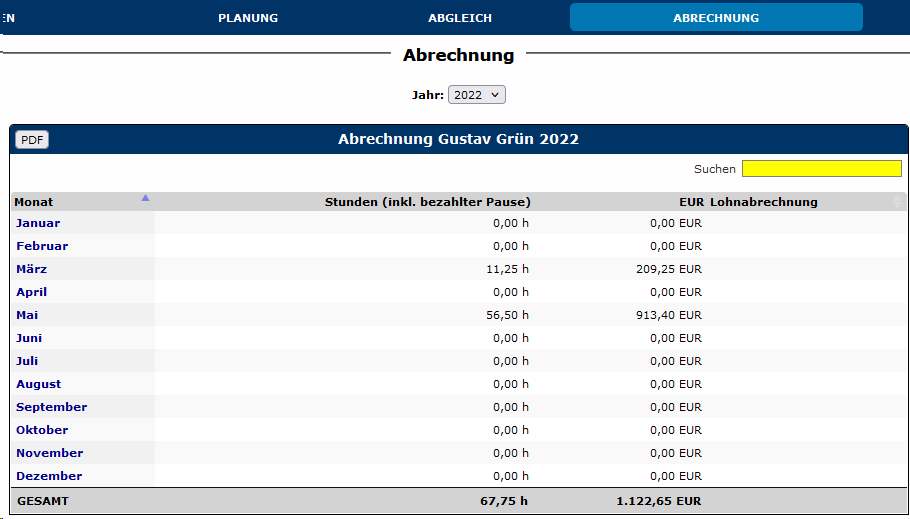This screenshot has height=519, width=910.
Task: Open the März month link
Action: pyautogui.click(x=31, y=269)
